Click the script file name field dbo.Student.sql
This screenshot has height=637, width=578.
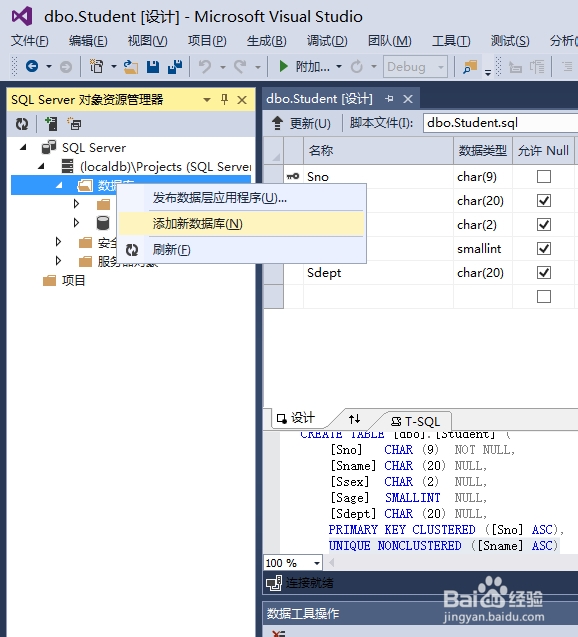500,123
